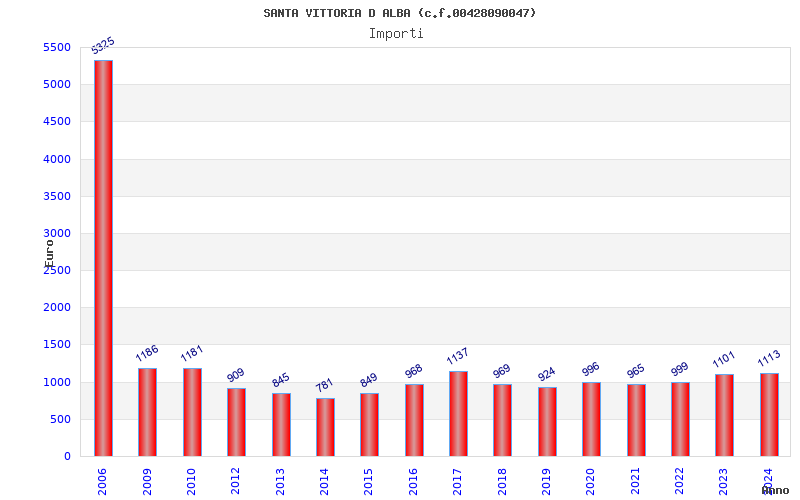Click the Importi subtitle

coord(396,34)
